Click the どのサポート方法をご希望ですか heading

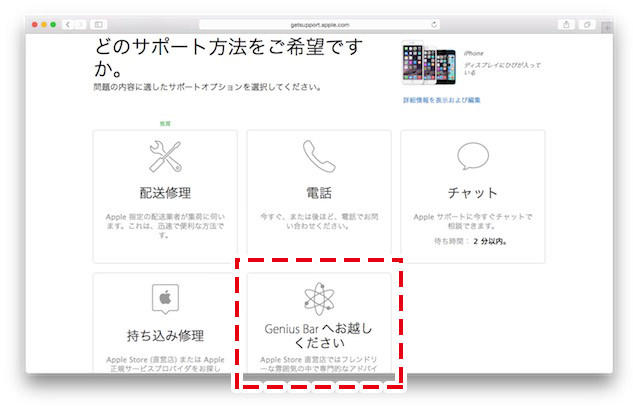(228, 57)
